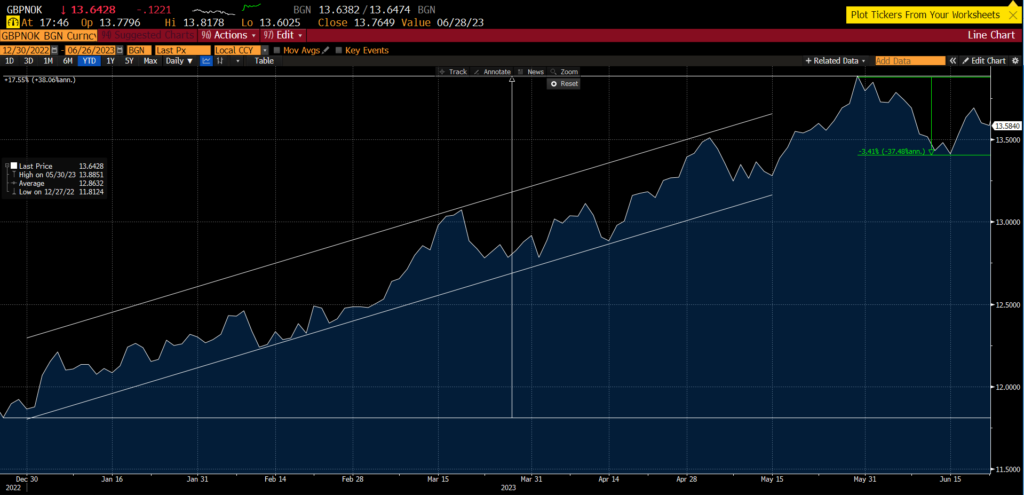The image size is (1024, 495).
Task: Select the 5Y range tab
Action: pyautogui.click(x=129, y=61)
